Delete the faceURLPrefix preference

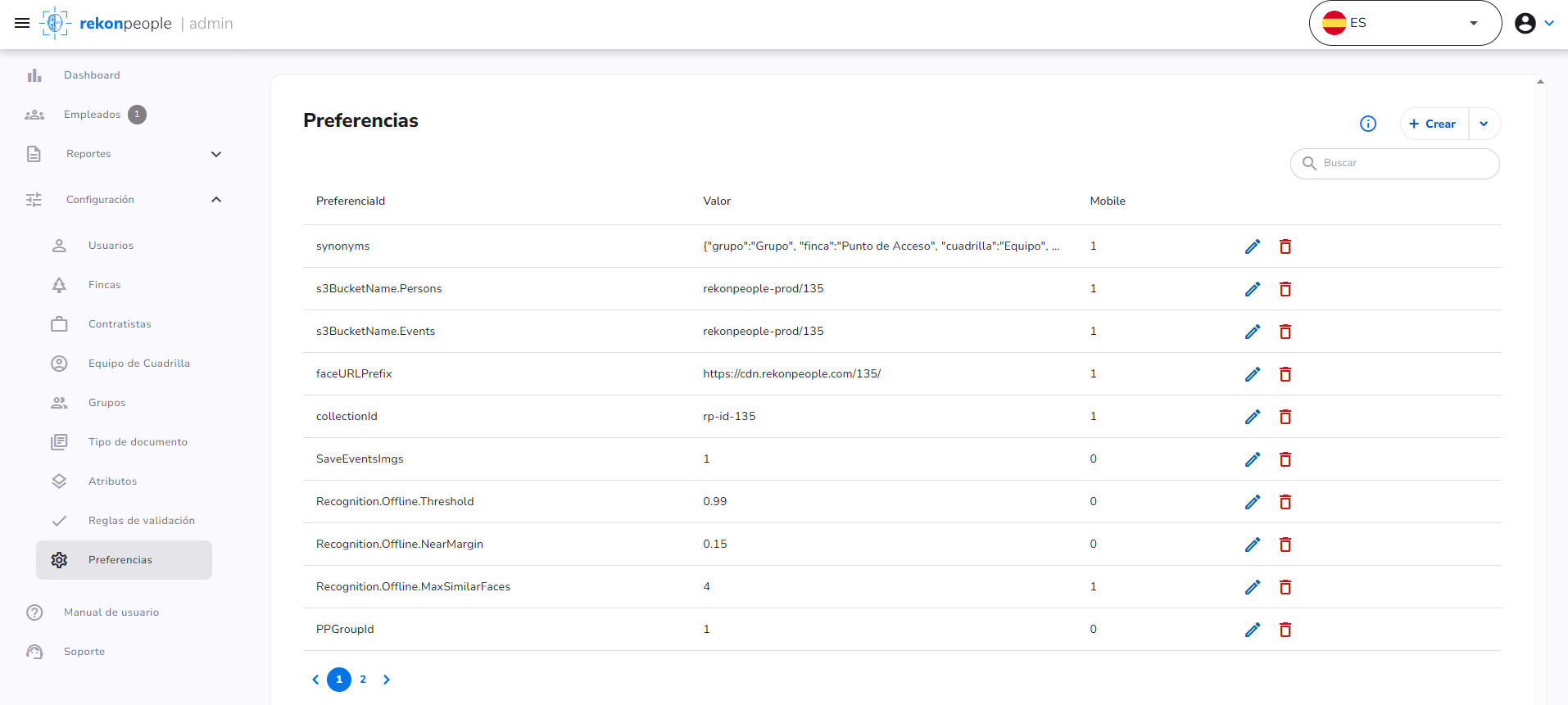pyautogui.click(x=1285, y=374)
